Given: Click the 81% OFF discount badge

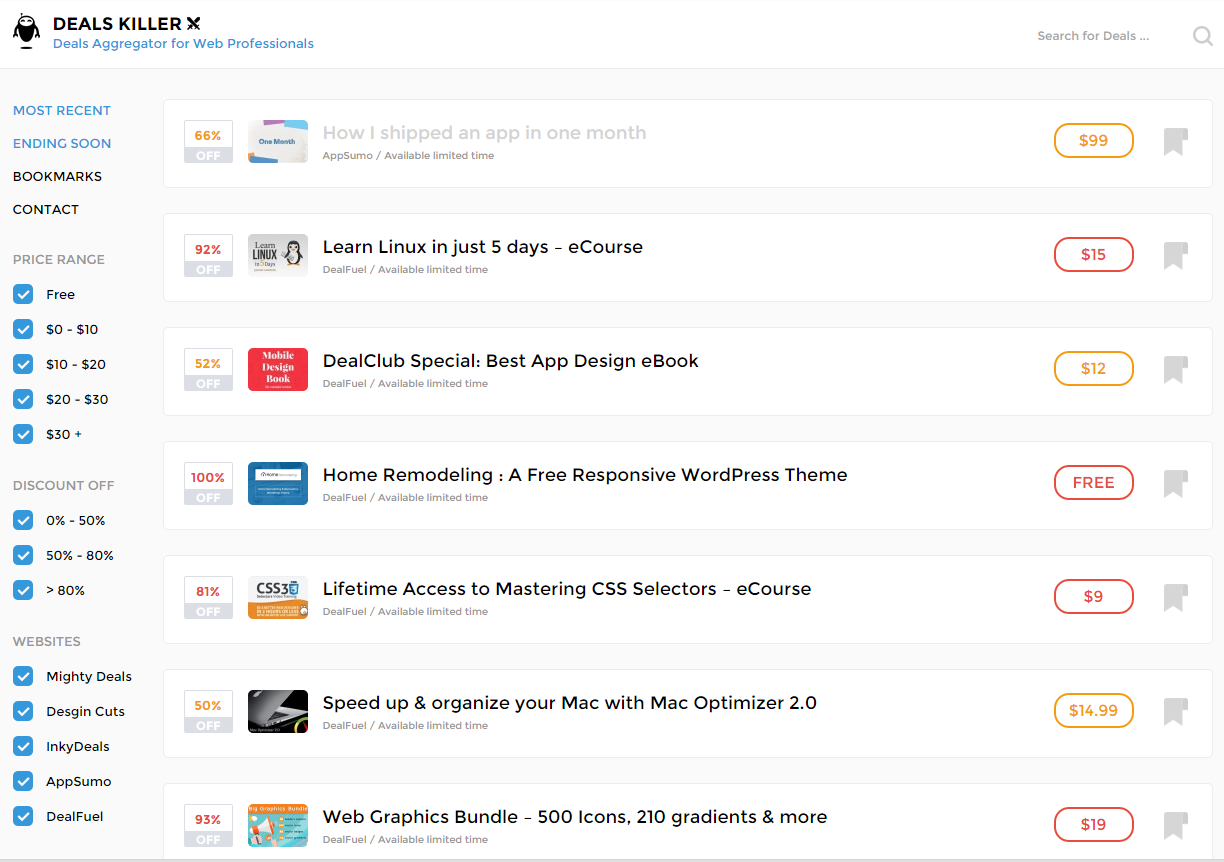Looking at the screenshot, I should (x=208, y=597).
